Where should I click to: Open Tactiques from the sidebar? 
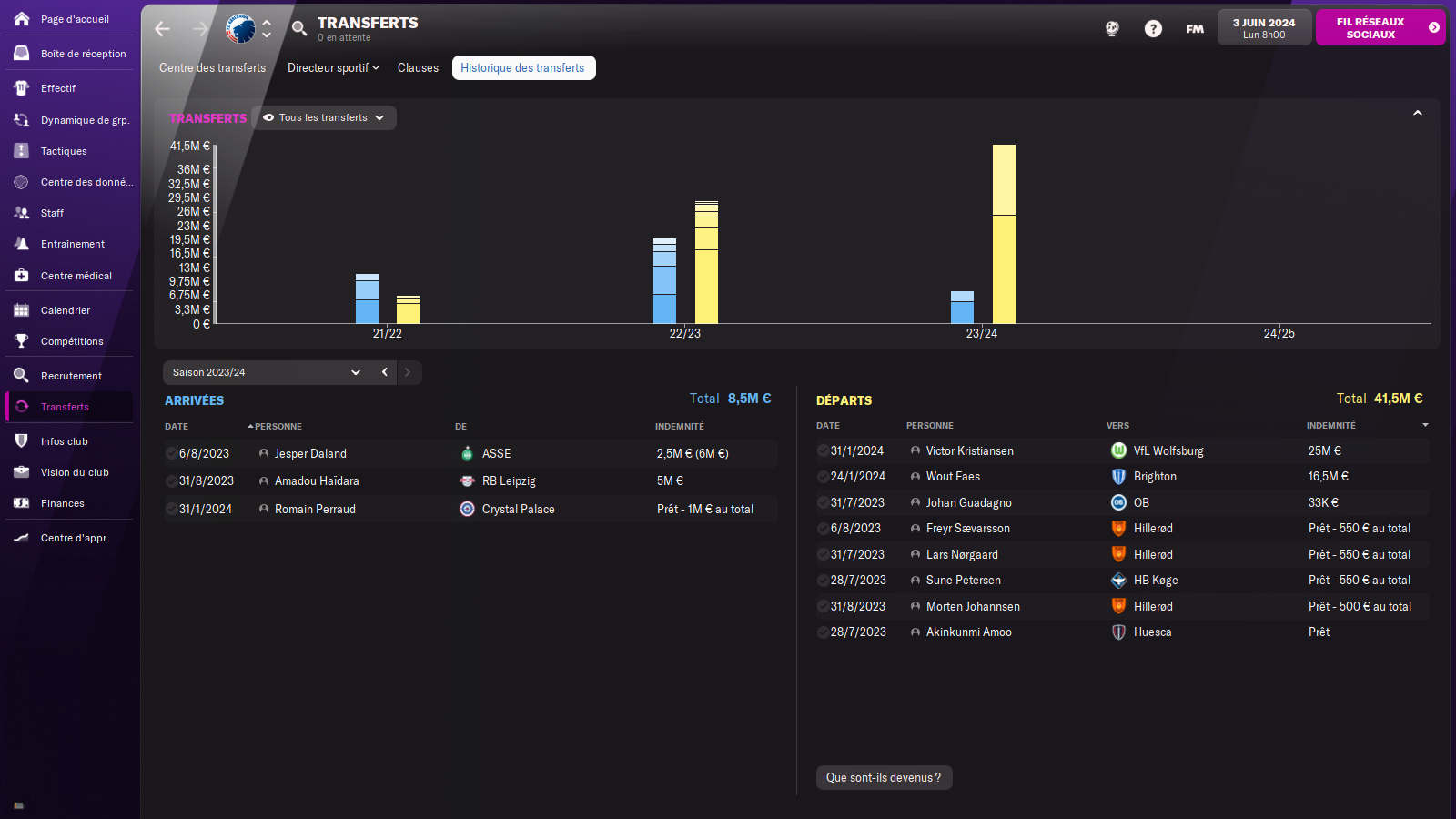[64, 151]
